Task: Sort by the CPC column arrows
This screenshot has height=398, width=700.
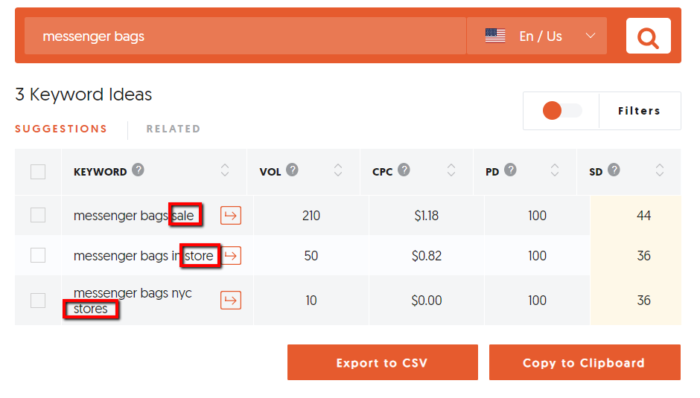Action: tap(451, 170)
